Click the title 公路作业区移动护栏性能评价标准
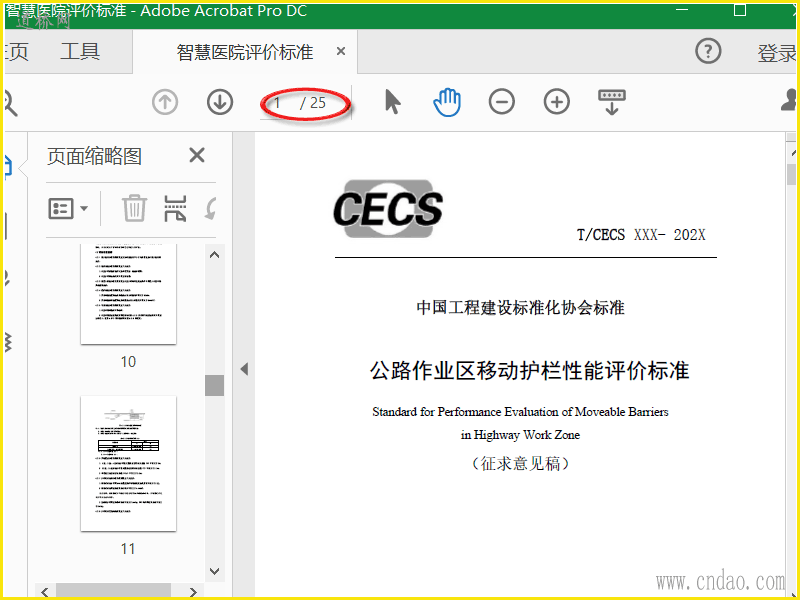Viewport: 800px width, 600px height. [530, 370]
